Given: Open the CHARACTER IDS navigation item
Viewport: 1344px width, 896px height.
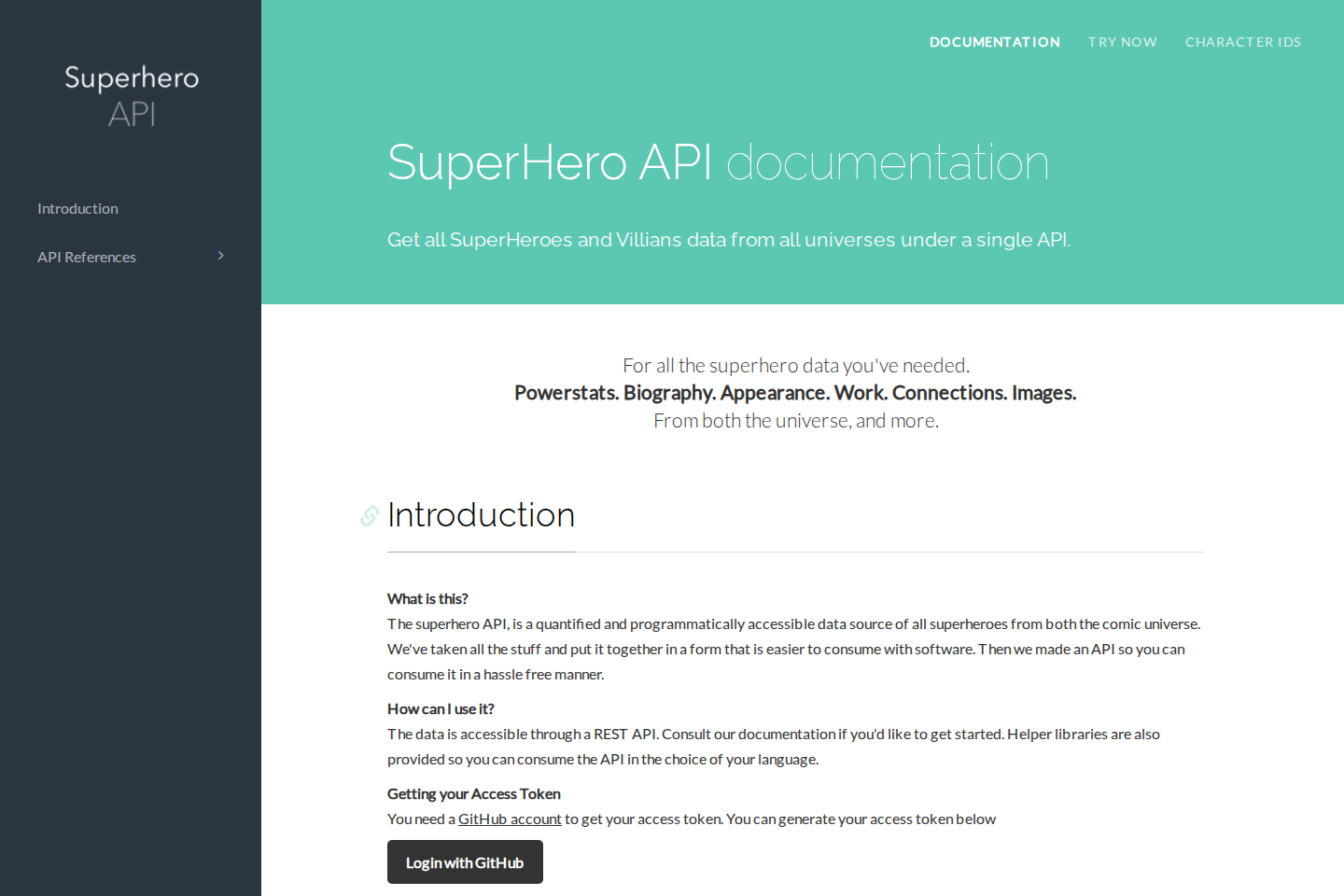Looking at the screenshot, I should coord(1243,42).
